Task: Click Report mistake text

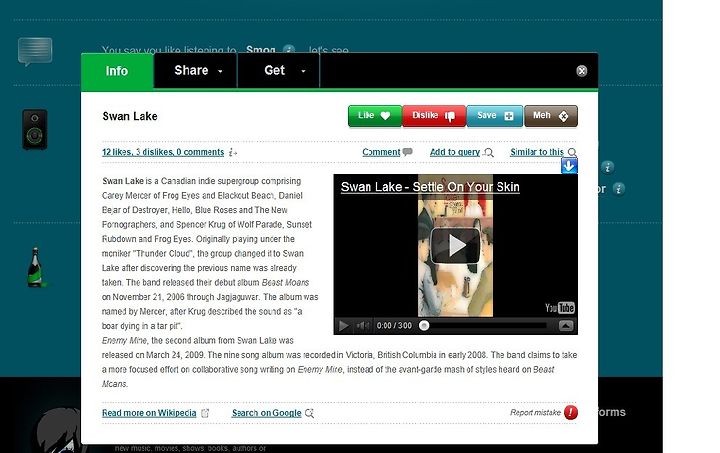Action: point(535,413)
